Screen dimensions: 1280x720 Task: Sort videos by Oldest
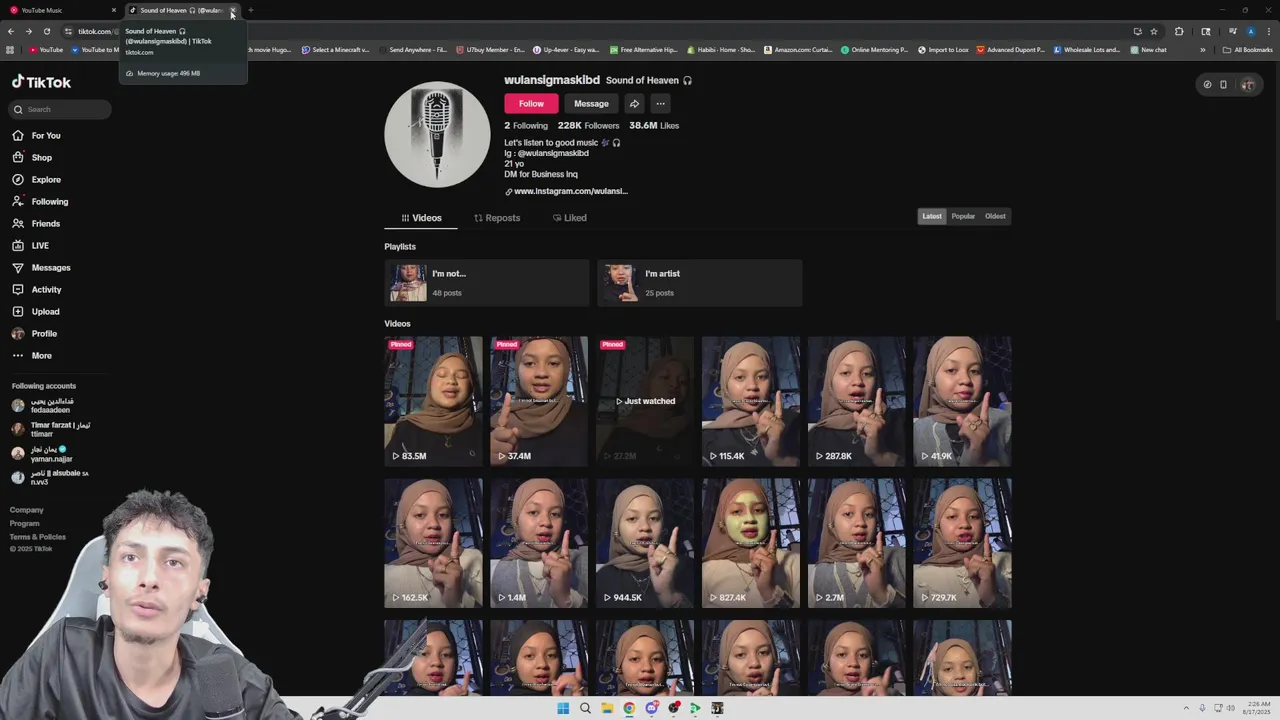(x=995, y=216)
